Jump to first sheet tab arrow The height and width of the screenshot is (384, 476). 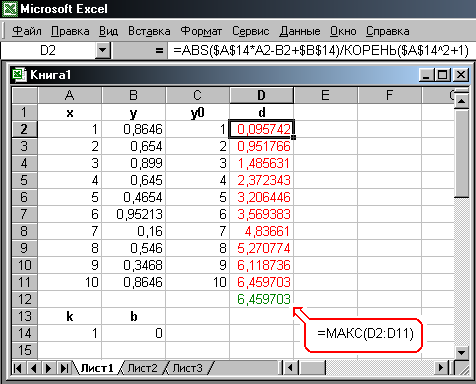tap(18, 368)
